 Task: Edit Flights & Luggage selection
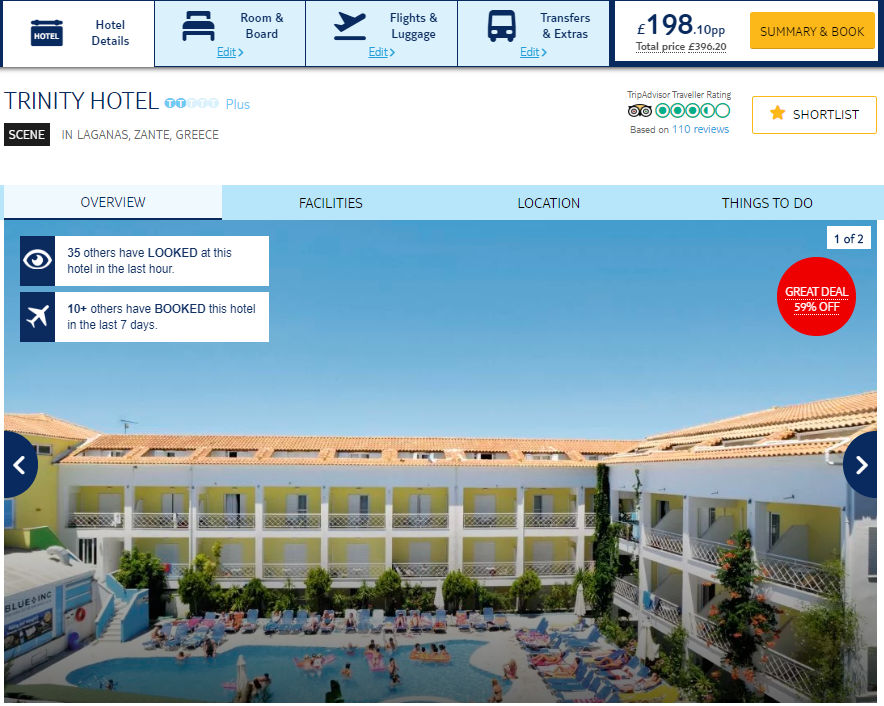coord(382,52)
